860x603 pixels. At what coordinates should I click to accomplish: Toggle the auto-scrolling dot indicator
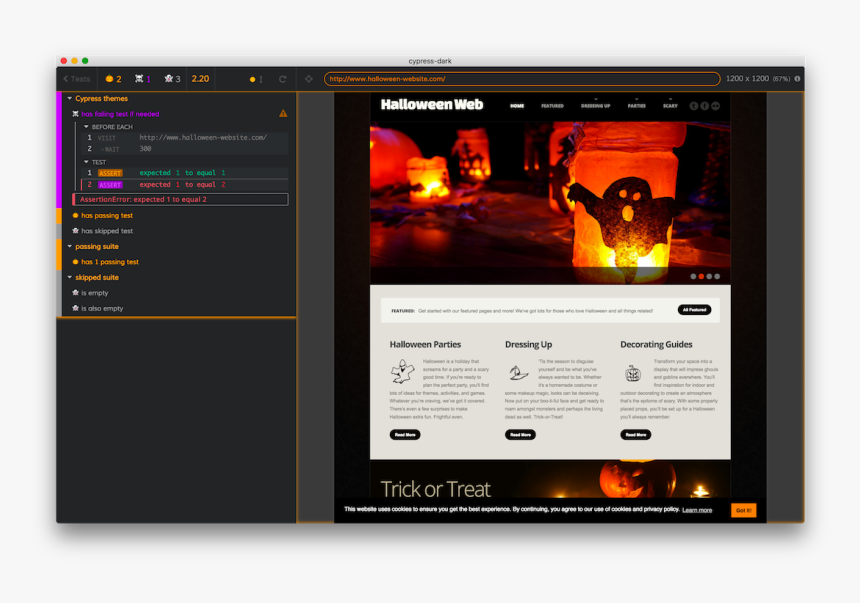tap(255, 79)
